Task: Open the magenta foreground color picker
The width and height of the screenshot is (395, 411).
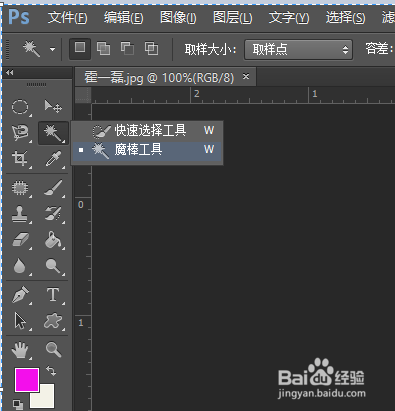Action: pyautogui.click(x=27, y=380)
